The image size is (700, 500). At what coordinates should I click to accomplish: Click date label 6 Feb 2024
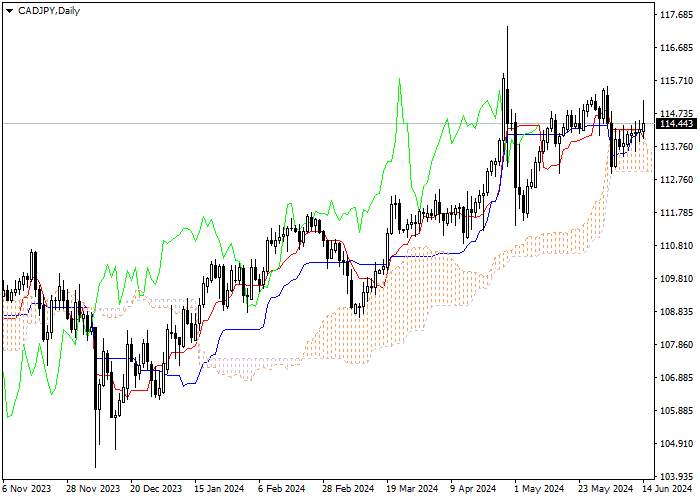coord(282,489)
